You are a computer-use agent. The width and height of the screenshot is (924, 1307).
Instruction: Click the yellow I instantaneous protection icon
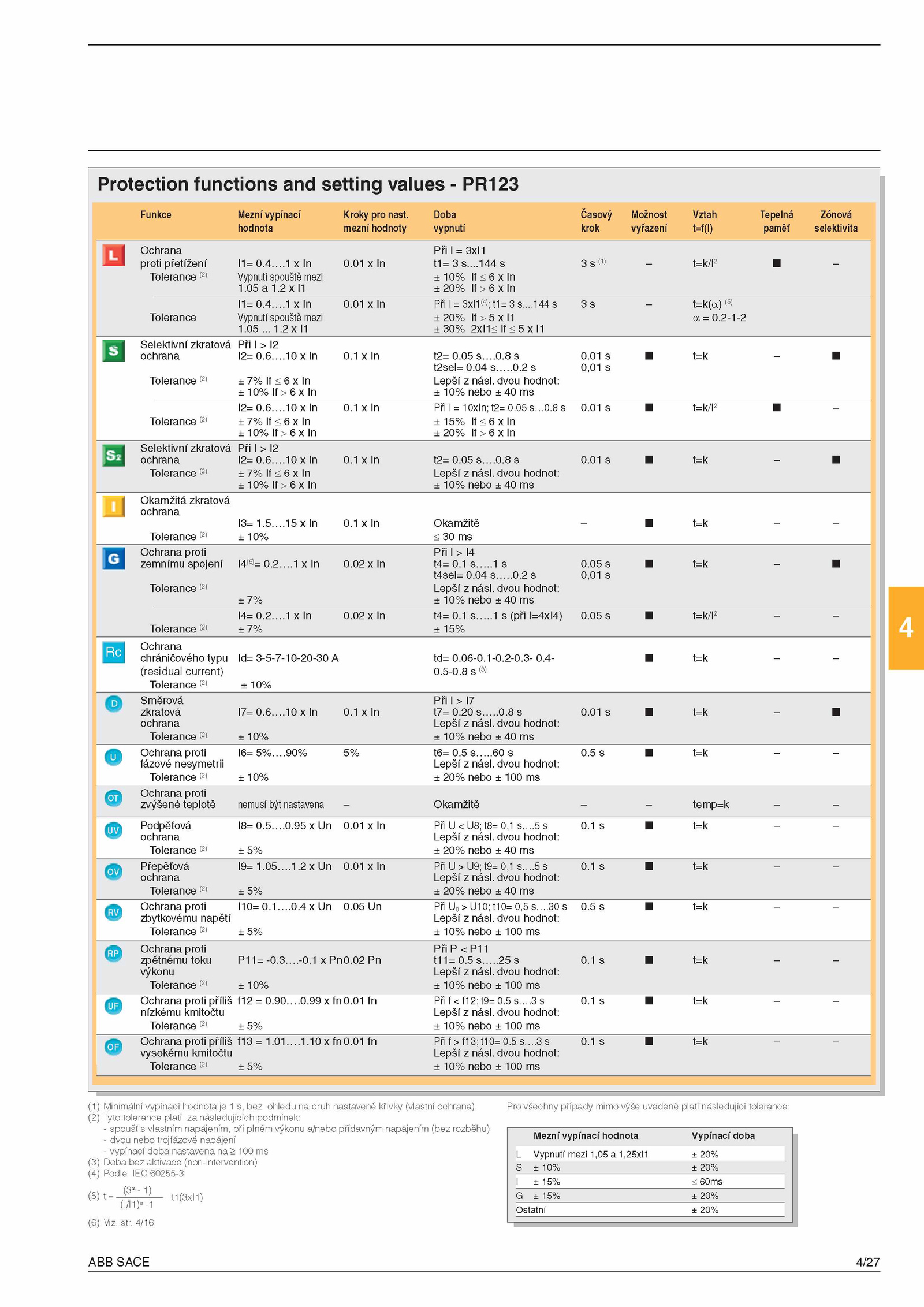(113, 507)
